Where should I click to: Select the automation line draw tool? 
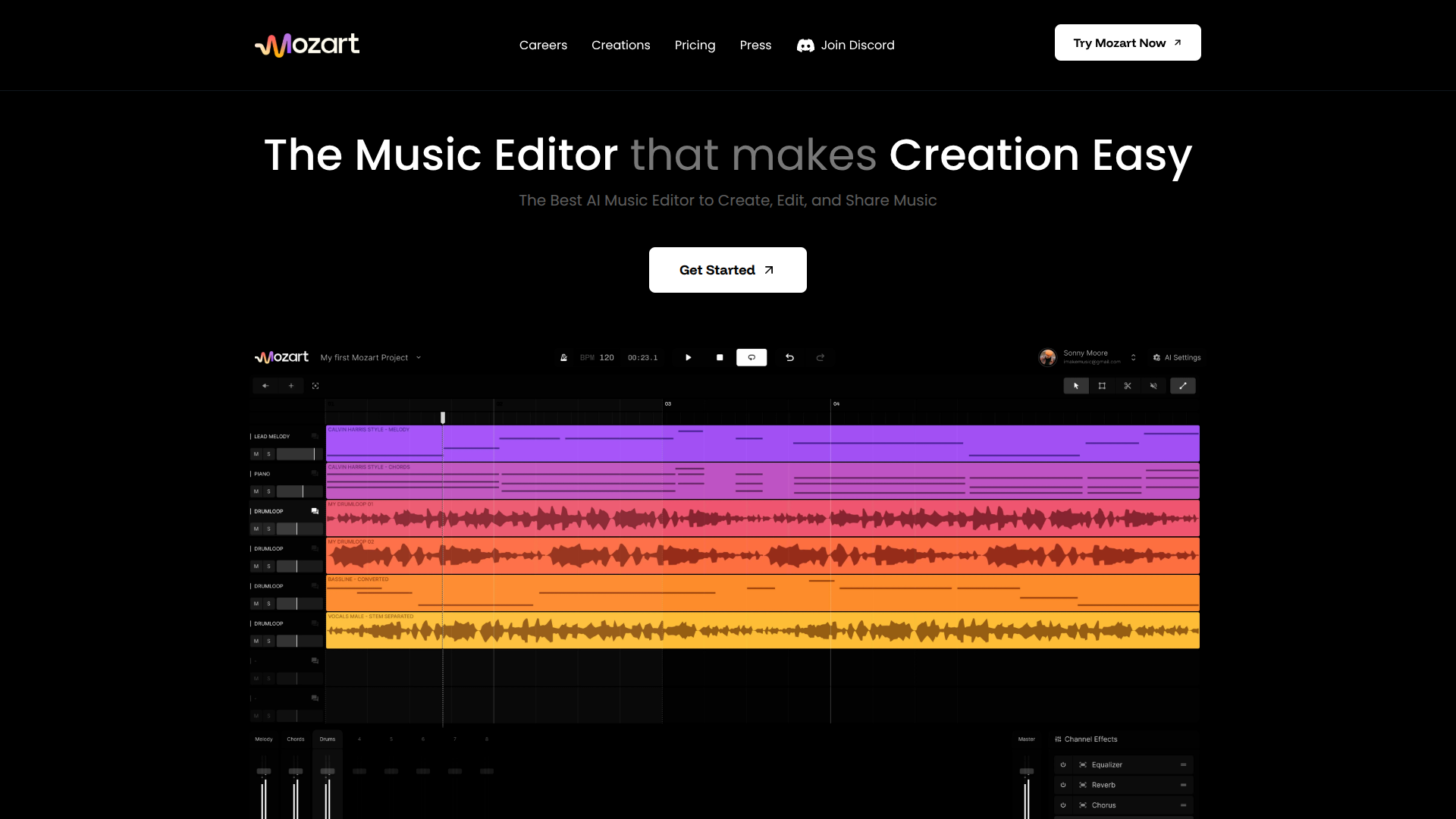click(x=1183, y=385)
